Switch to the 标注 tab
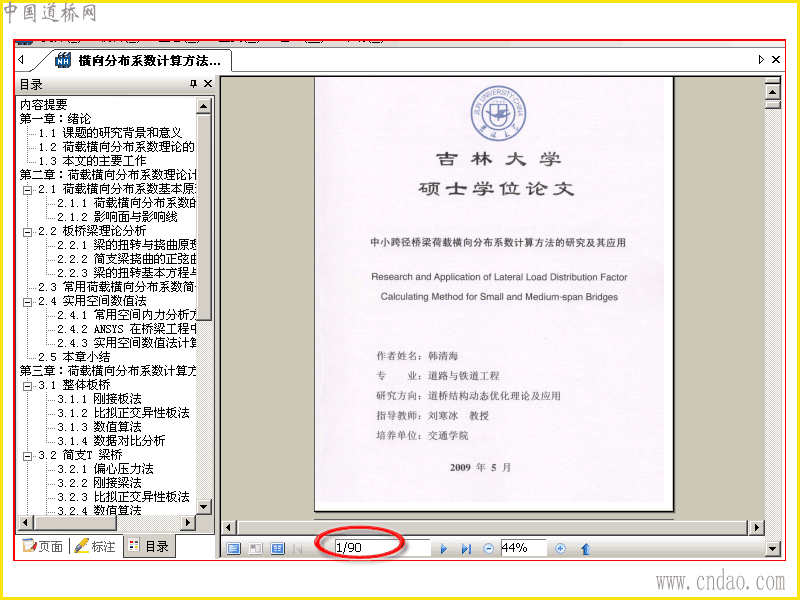Image resolution: width=800 pixels, height=600 pixels. (x=95, y=546)
